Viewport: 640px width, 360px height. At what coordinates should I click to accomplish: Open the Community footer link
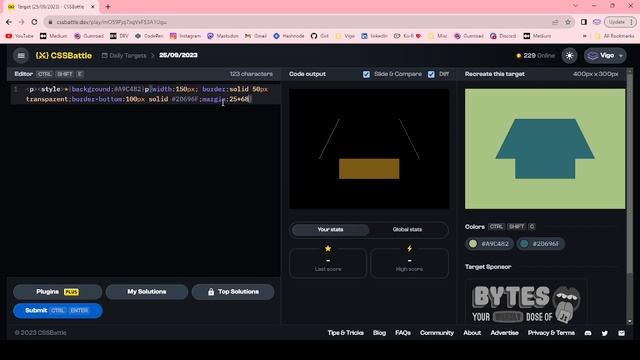tap(437, 333)
